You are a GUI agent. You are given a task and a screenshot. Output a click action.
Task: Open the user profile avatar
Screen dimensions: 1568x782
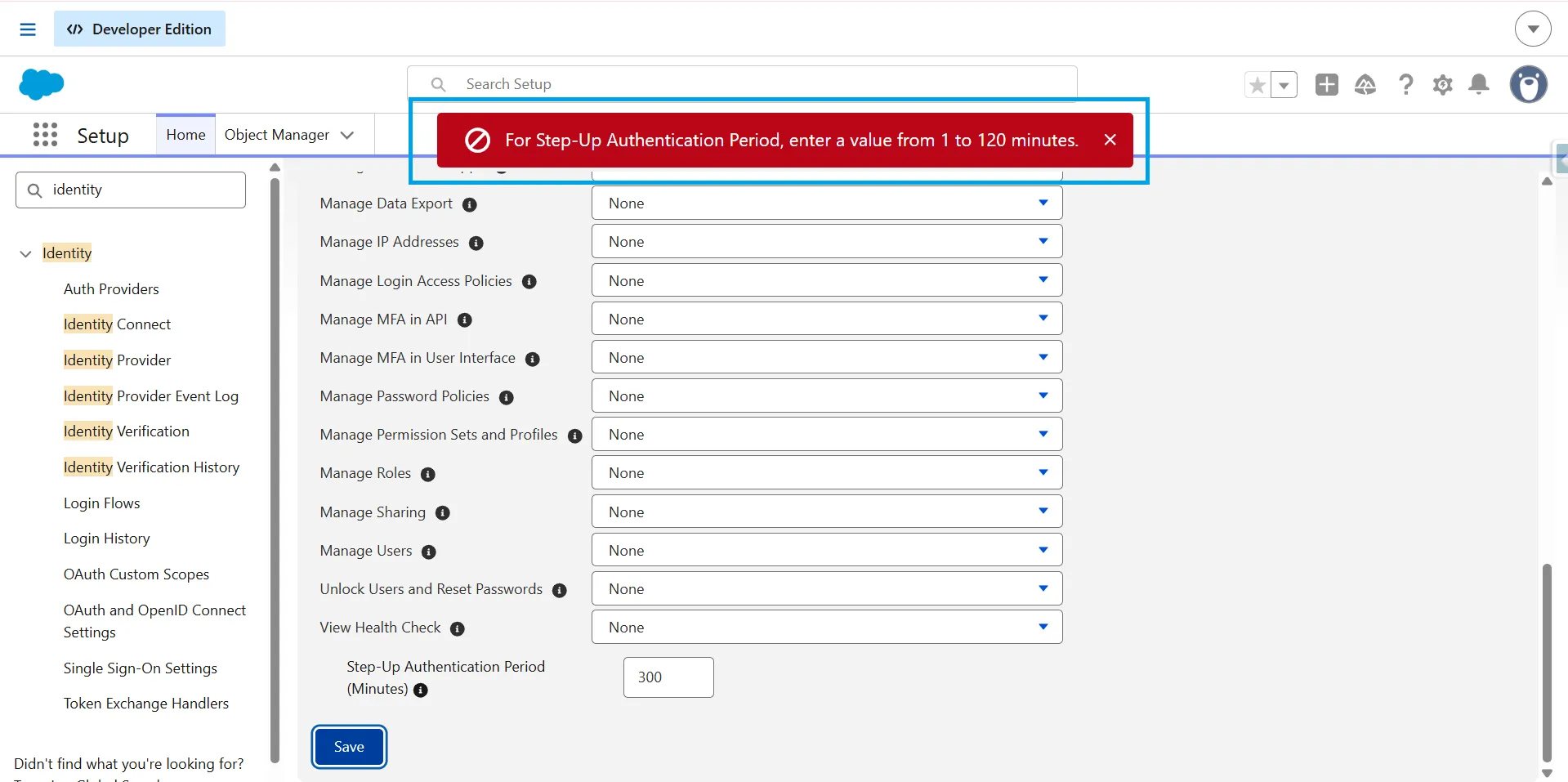(x=1529, y=84)
